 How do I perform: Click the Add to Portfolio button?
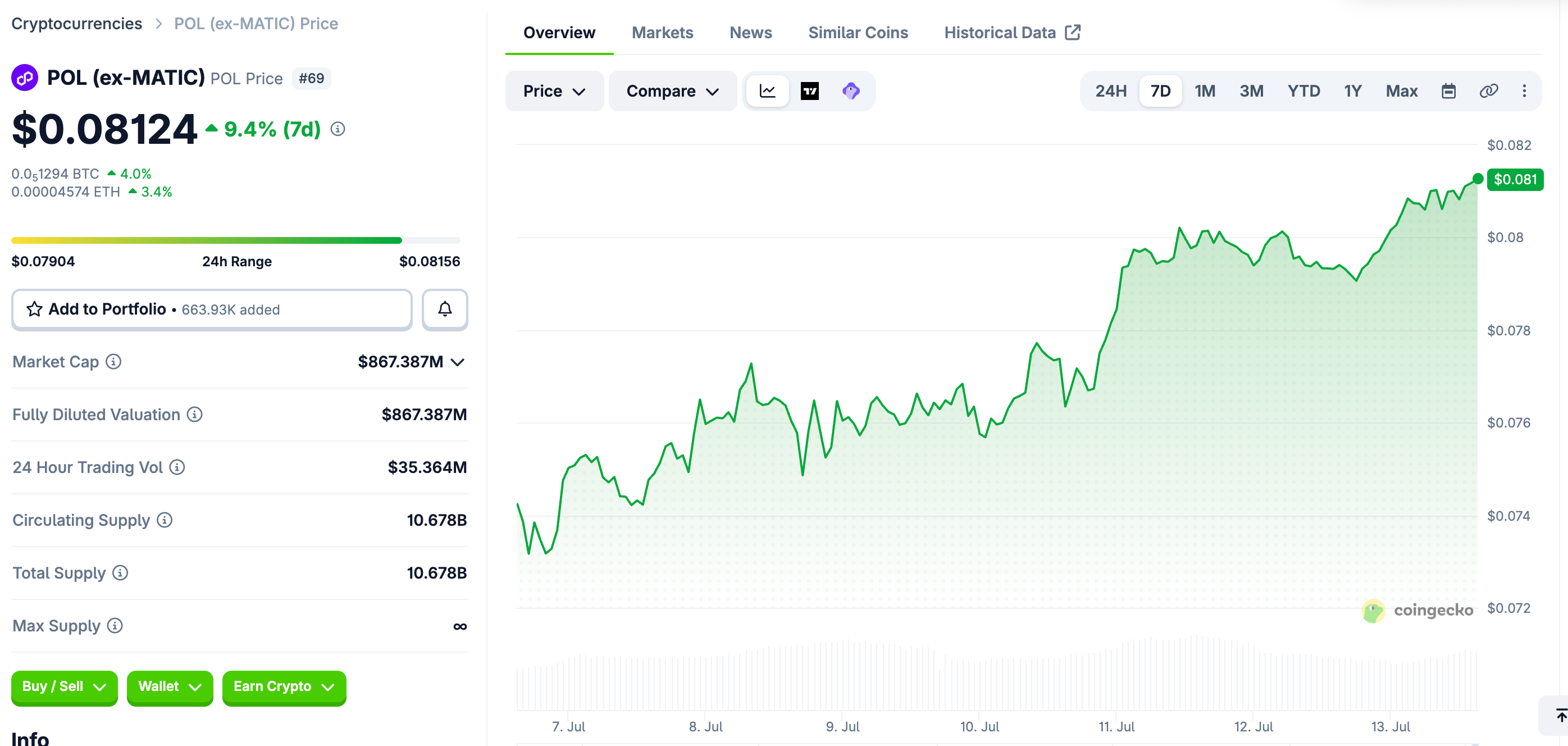point(212,310)
